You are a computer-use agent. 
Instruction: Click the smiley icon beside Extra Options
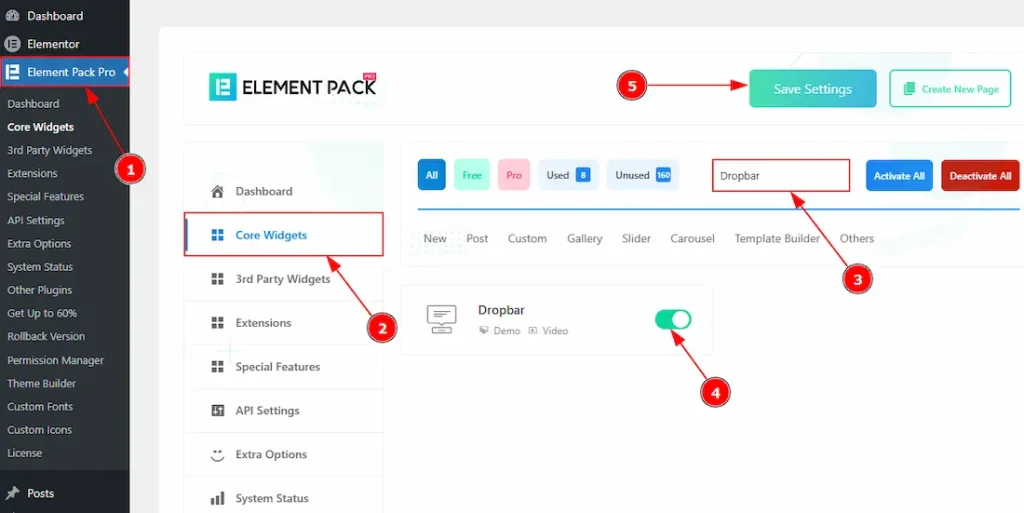[x=217, y=454]
